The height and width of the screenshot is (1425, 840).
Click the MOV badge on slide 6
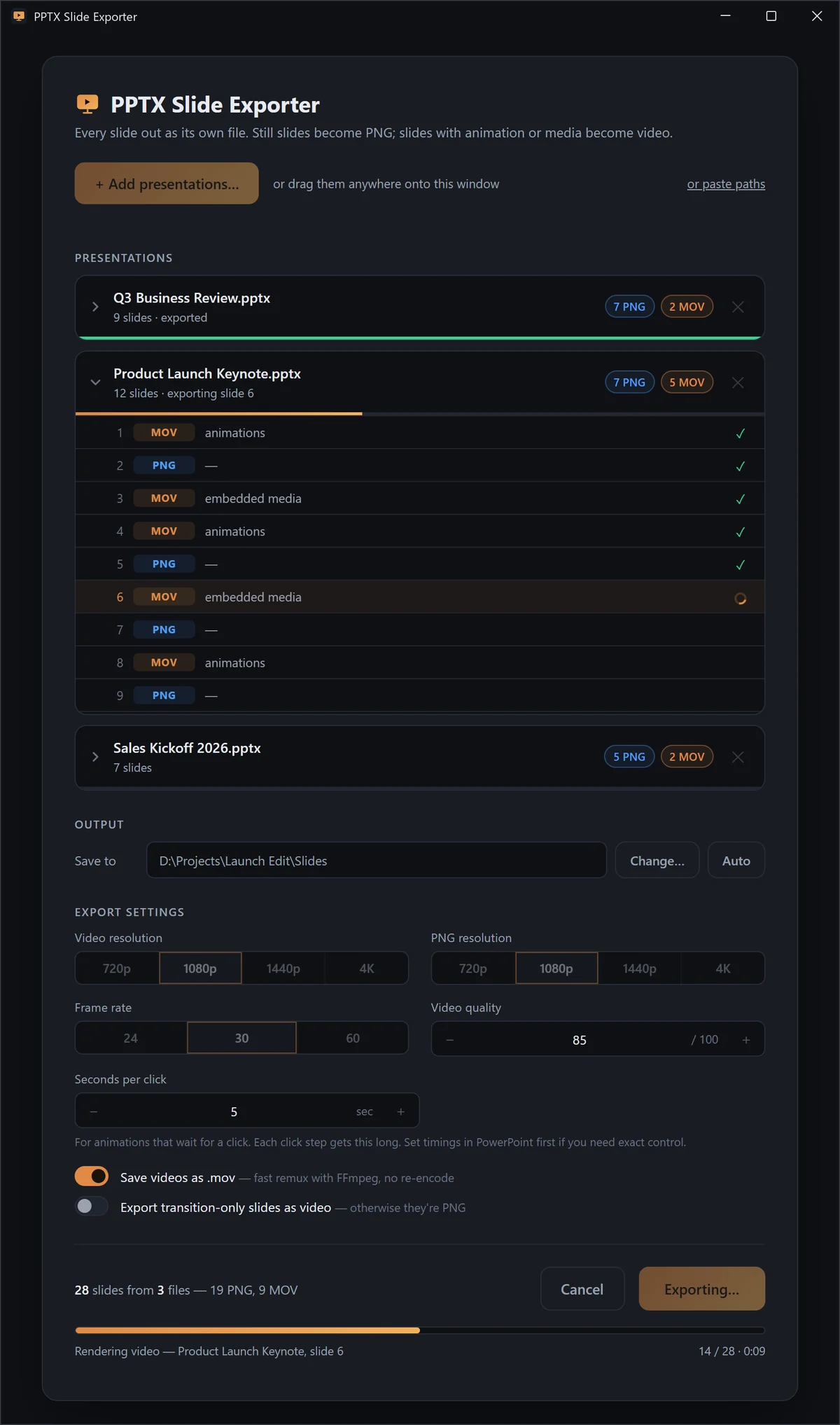pyautogui.click(x=164, y=597)
